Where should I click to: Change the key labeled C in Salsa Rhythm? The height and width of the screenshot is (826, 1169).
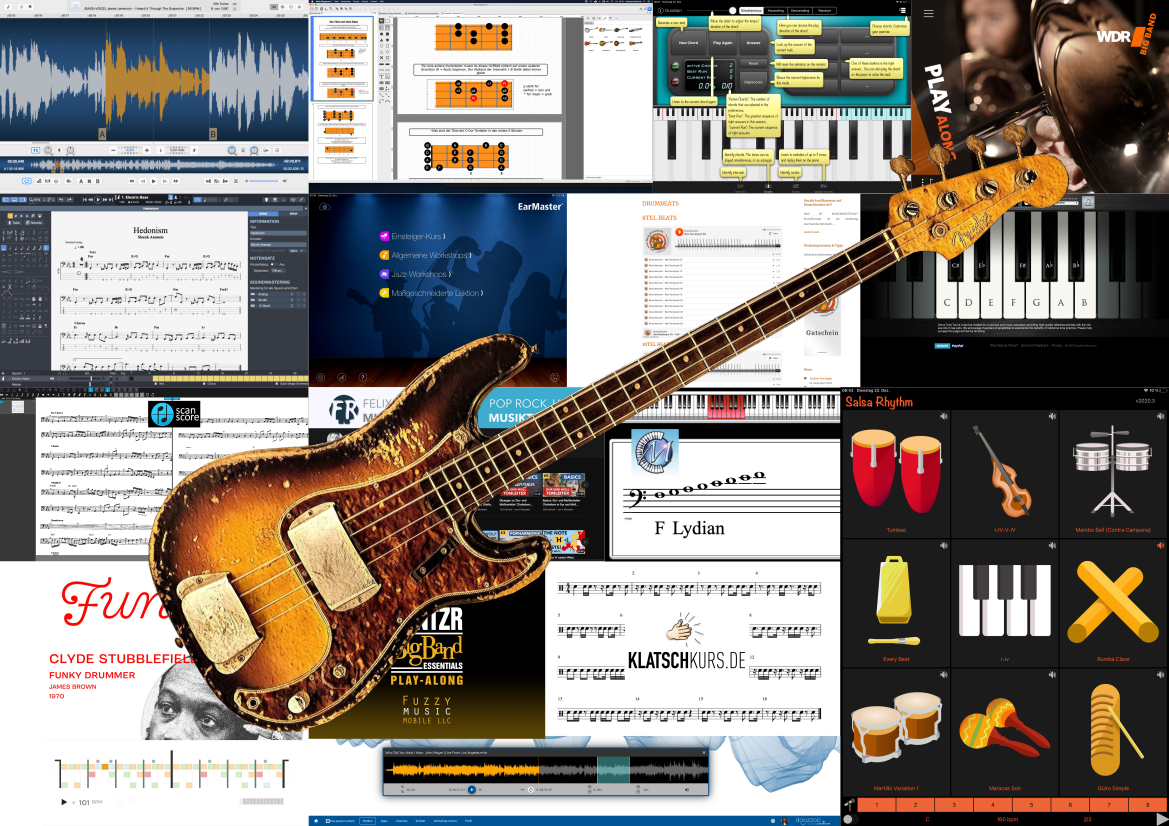click(x=927, y=819)
